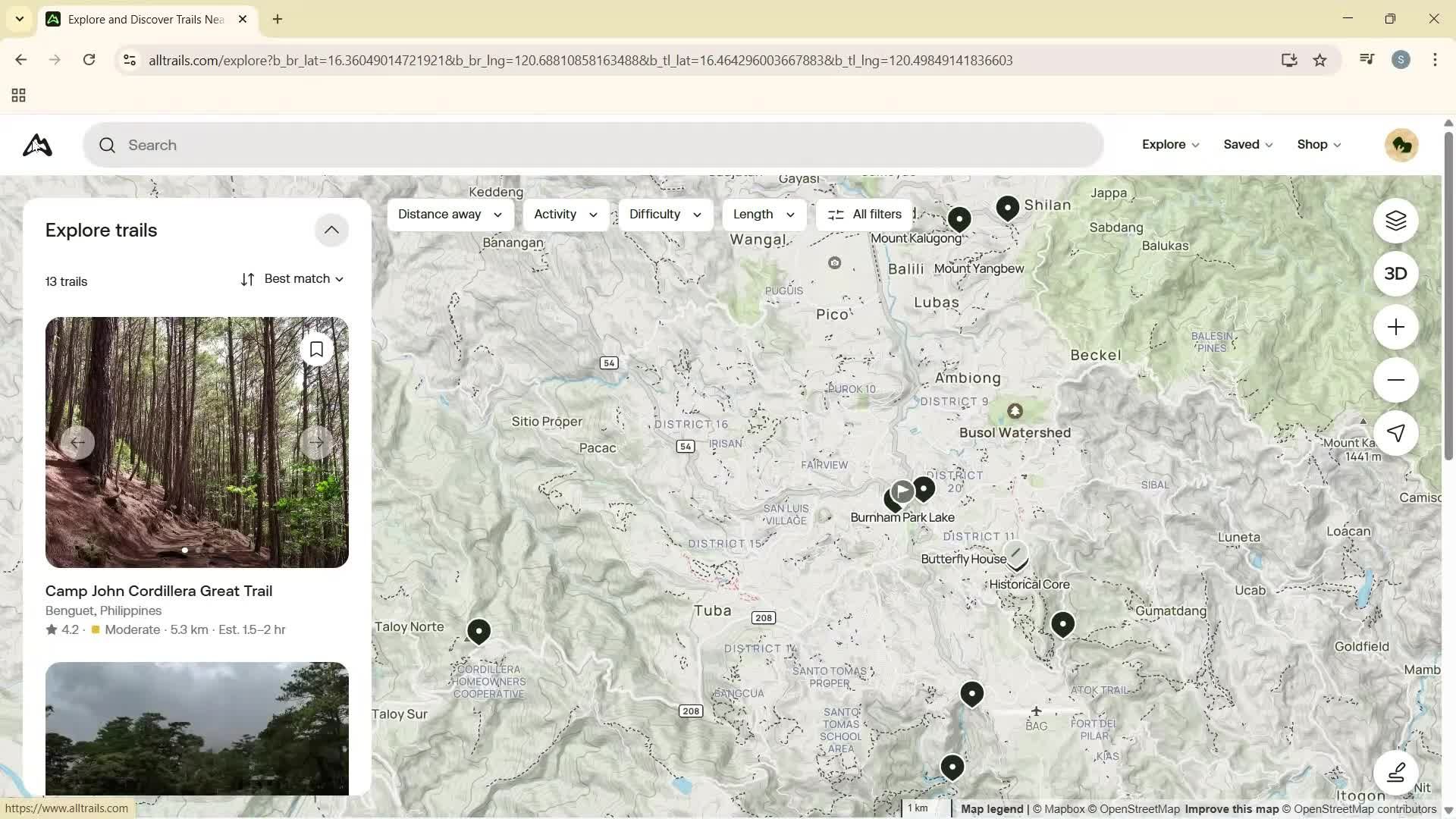
Task: Center map with the location arrow
Action: 1395,433
